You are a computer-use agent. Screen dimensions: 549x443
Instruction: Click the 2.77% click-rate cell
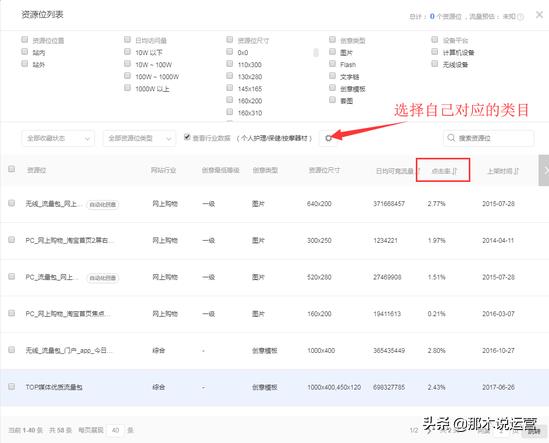436,204
